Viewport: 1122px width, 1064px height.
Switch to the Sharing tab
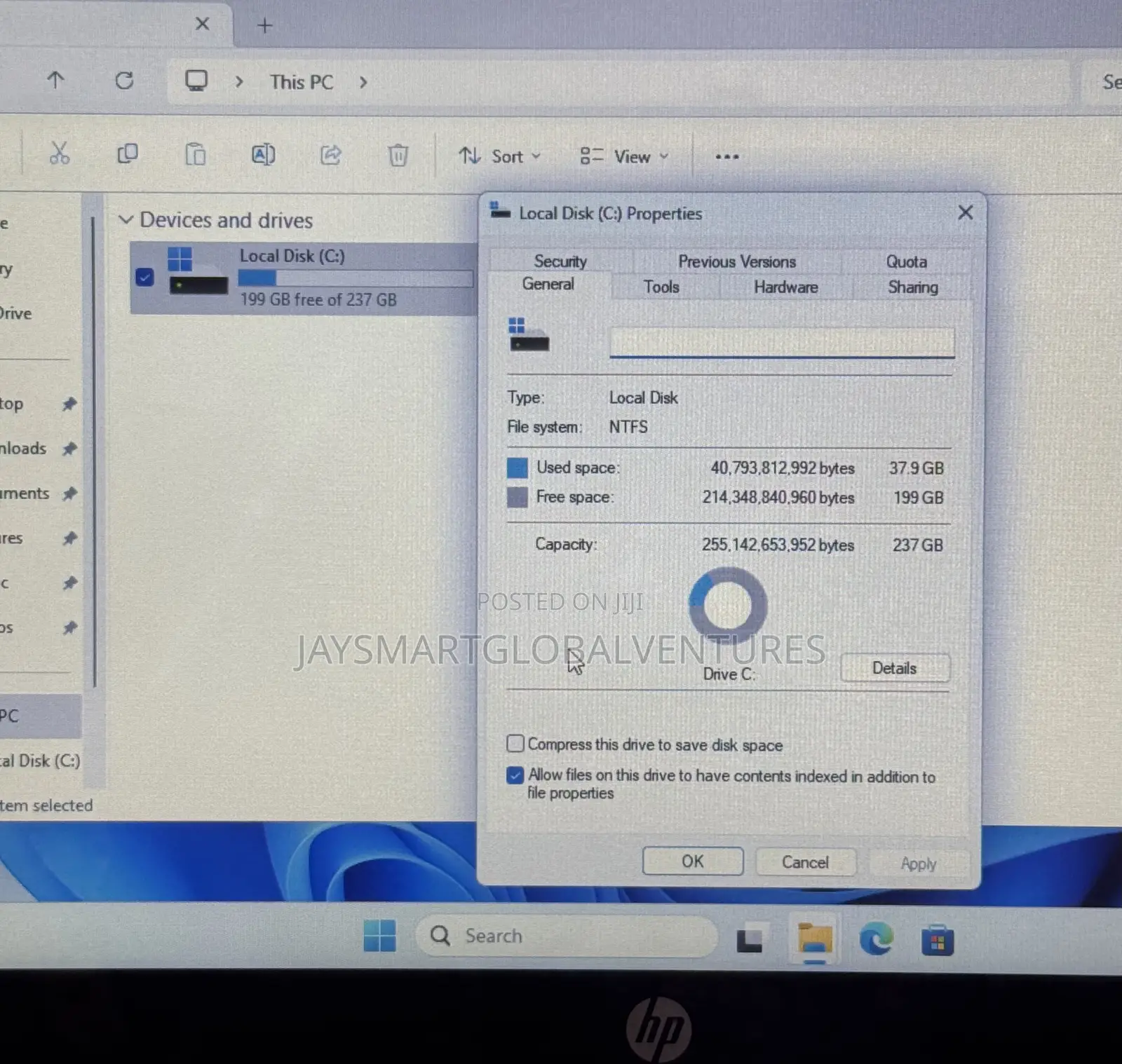point(912,287)
